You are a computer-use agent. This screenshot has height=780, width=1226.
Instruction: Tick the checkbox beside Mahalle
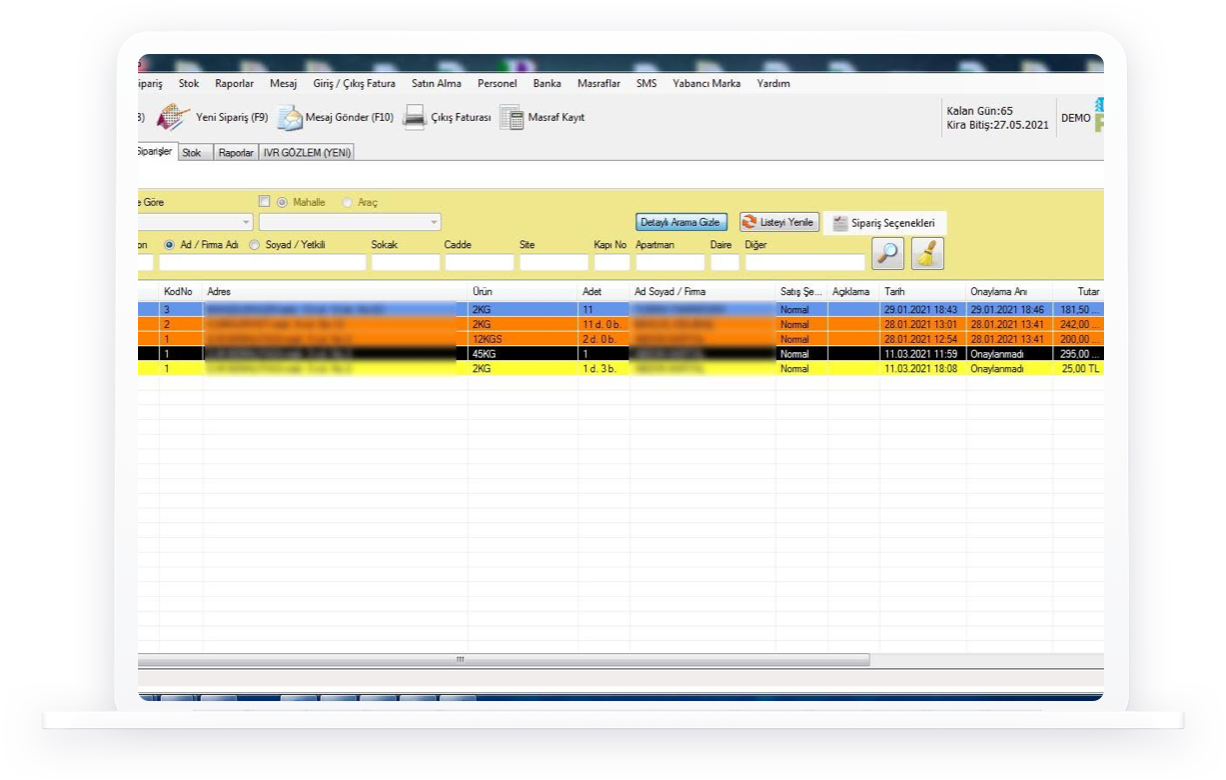265,201
